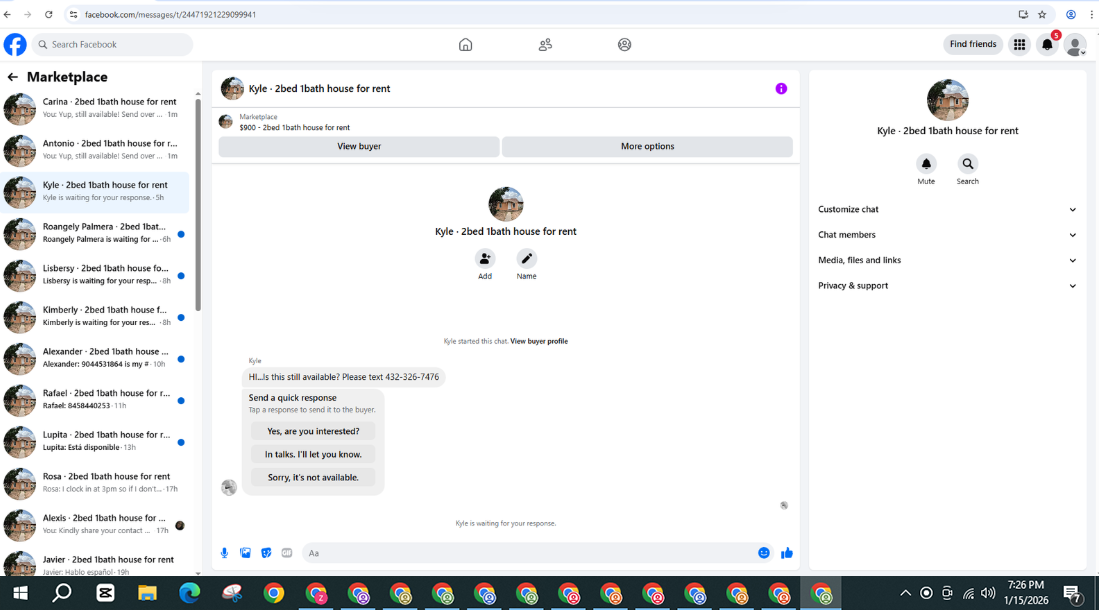The width and height of the screenshot is (1099, 610).
Task: Click the Find friends button
Action: pos(973,44)
